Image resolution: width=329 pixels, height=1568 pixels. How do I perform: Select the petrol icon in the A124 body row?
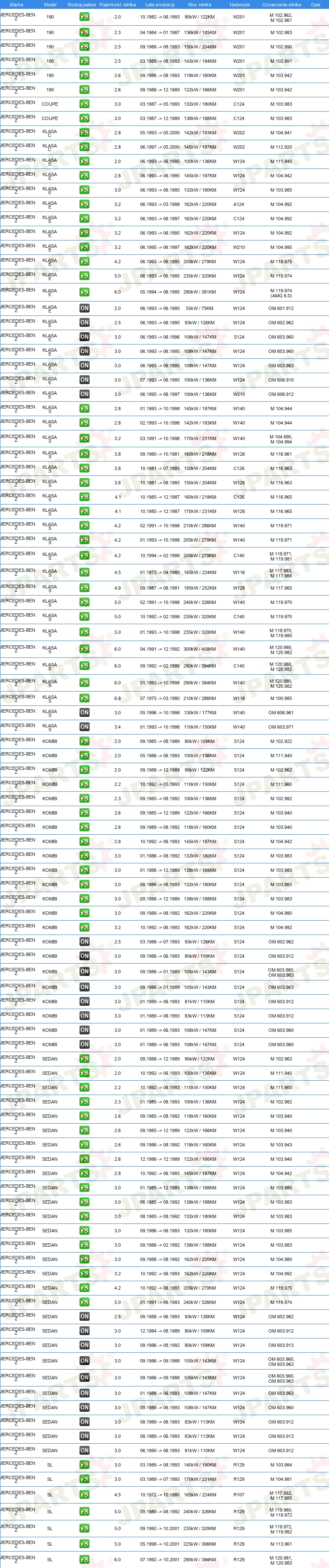(84, 205)
